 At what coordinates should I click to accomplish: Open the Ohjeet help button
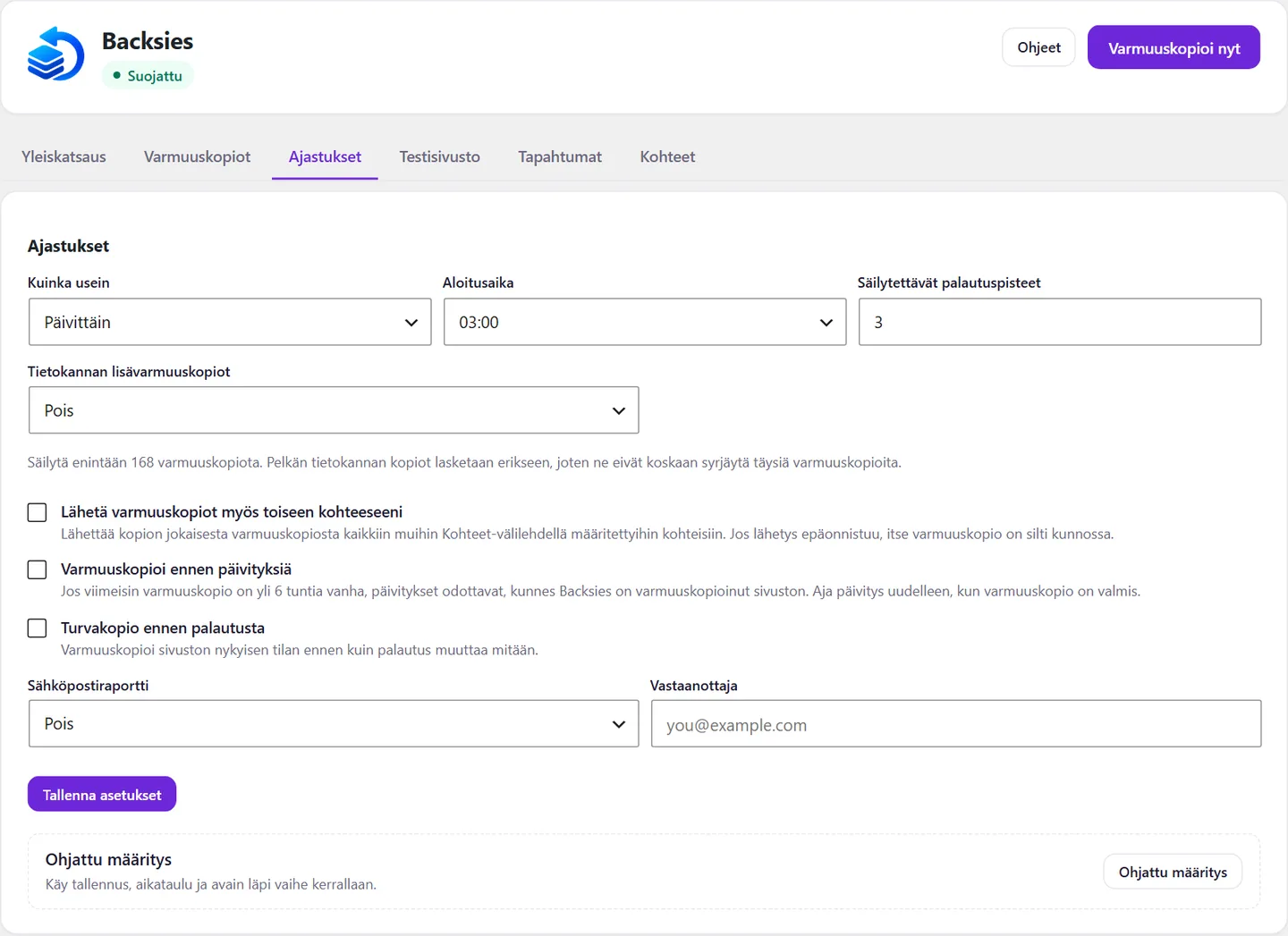tap(1038, 47)
